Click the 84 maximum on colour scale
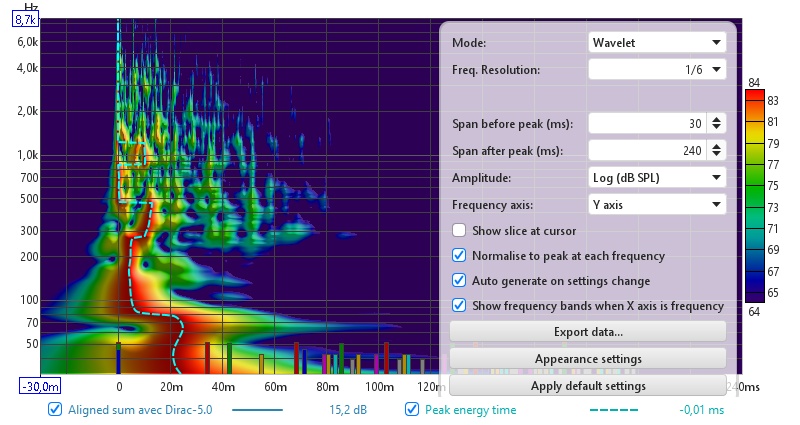Viewport: 800px width, 425px height. [x=754, y=83]
